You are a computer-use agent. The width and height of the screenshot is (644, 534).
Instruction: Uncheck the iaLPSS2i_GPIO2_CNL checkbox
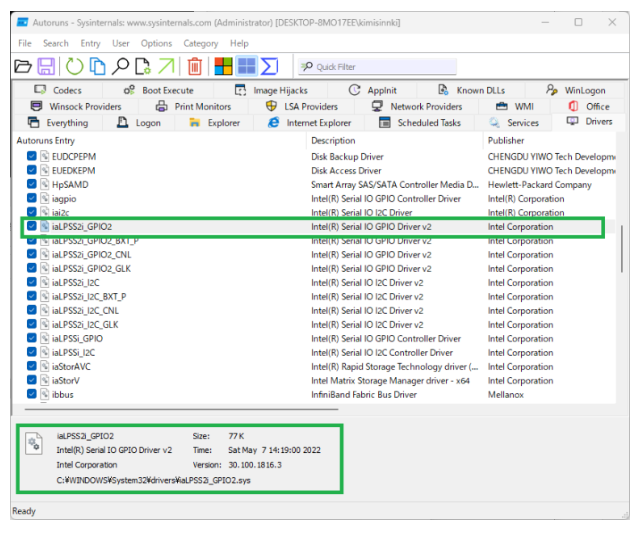tap(32, 254)
